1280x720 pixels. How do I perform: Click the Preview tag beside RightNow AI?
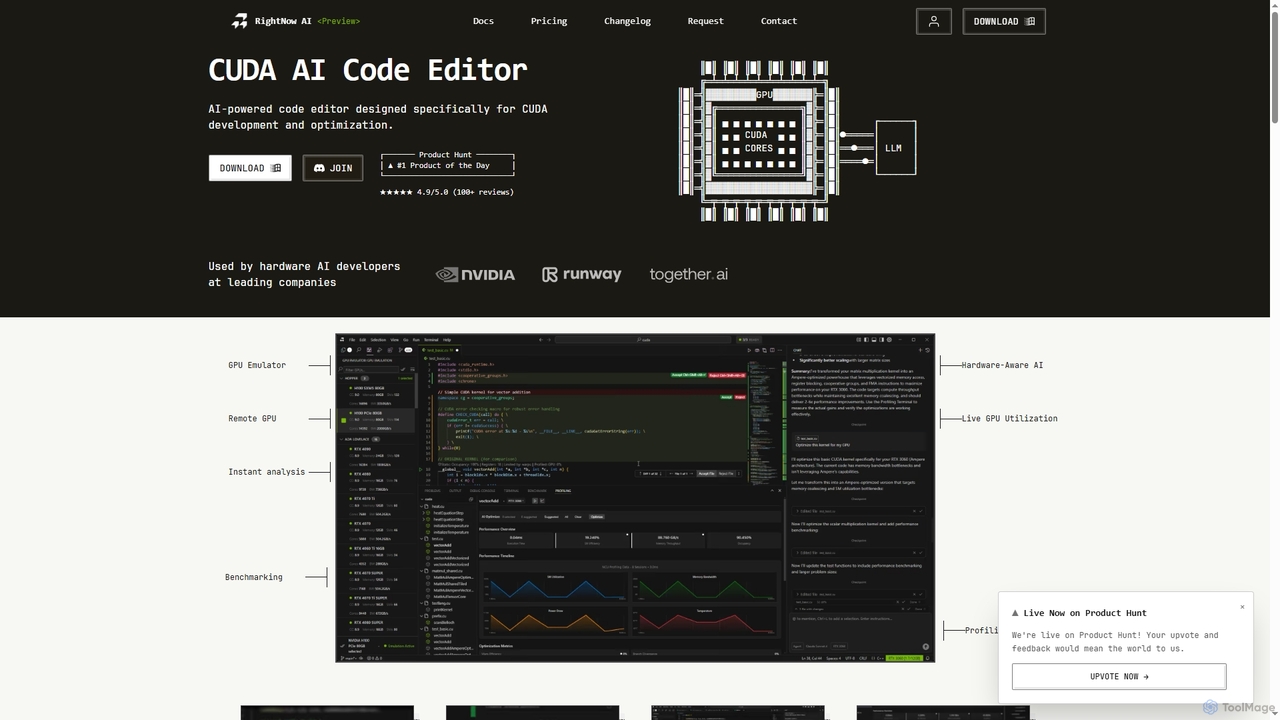coord(338,21)
